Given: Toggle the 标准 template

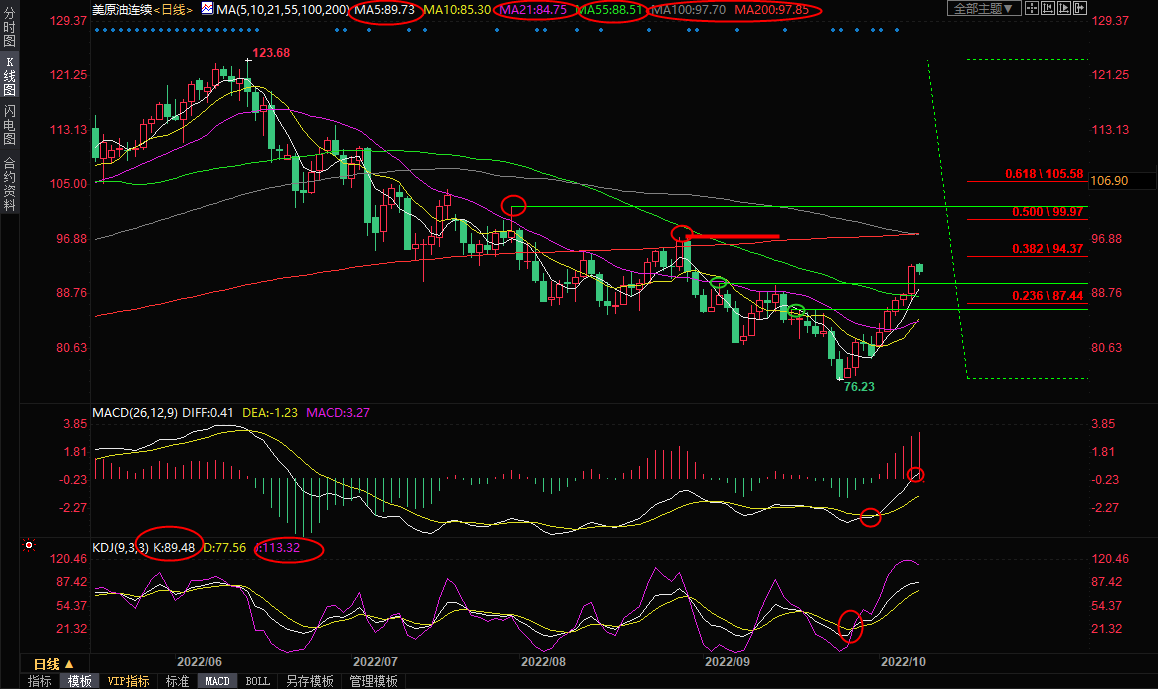Looking at the screenshot, I should tap(177, 681).
